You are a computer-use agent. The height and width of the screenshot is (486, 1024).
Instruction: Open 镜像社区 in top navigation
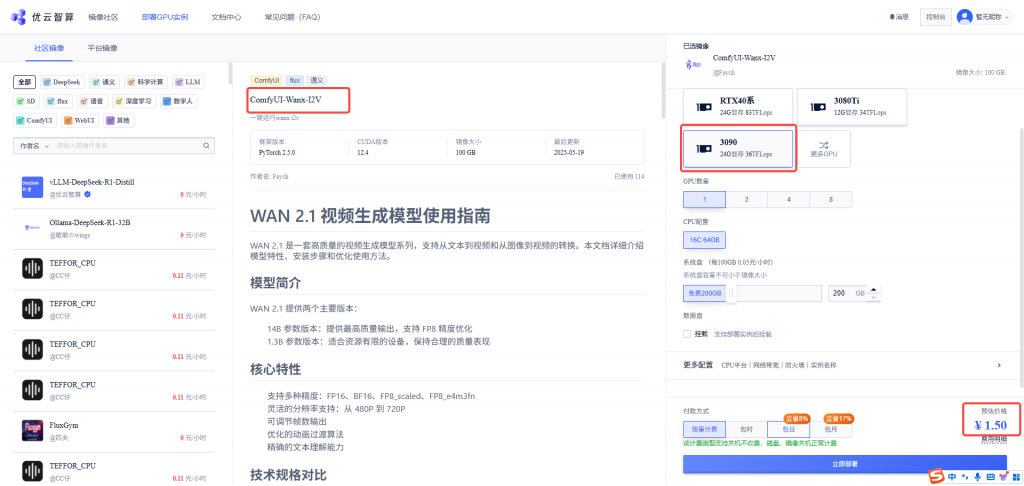pos(103,18)
